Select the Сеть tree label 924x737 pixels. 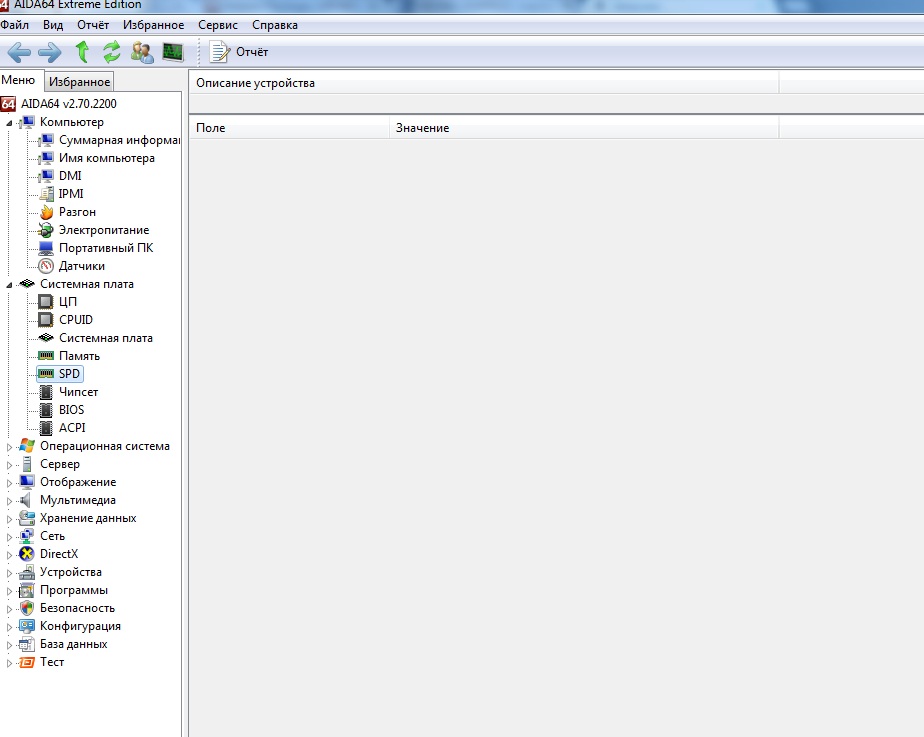click(52, 536)
